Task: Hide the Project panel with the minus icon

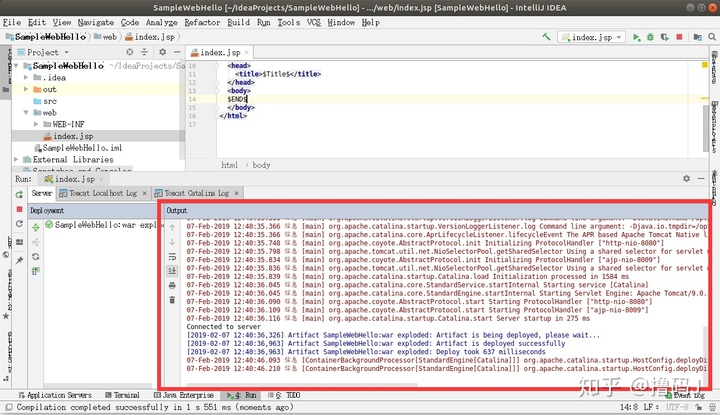Action: 177,52
